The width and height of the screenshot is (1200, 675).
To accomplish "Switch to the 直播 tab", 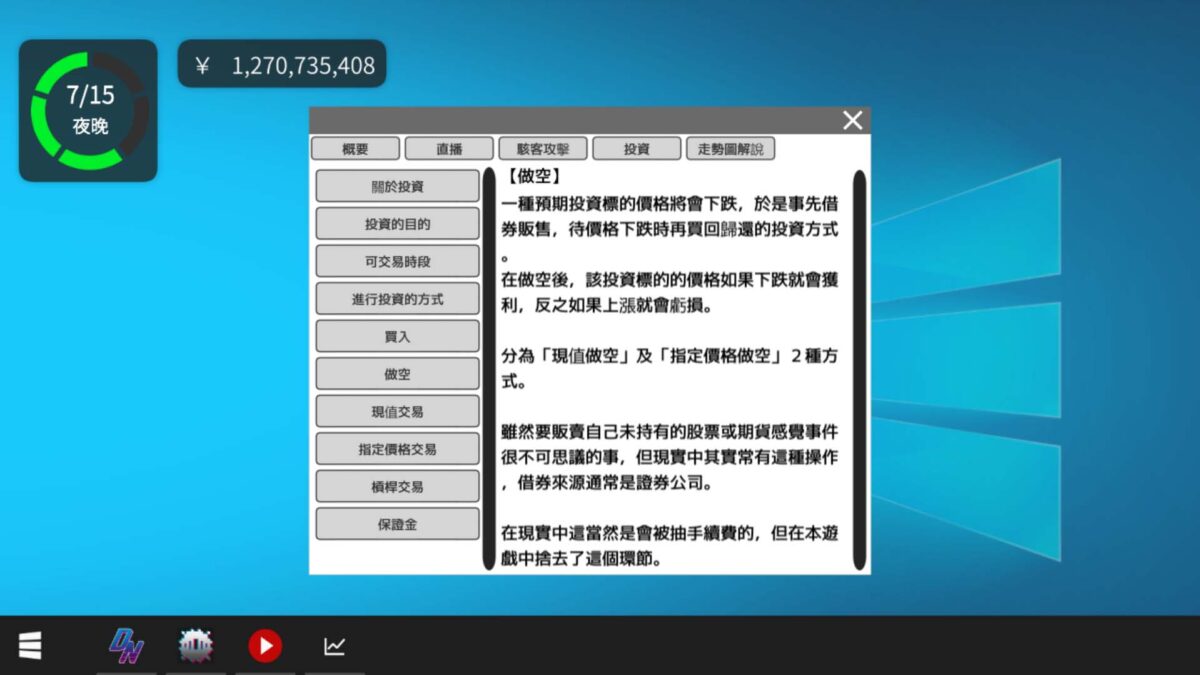I will 449,149.
